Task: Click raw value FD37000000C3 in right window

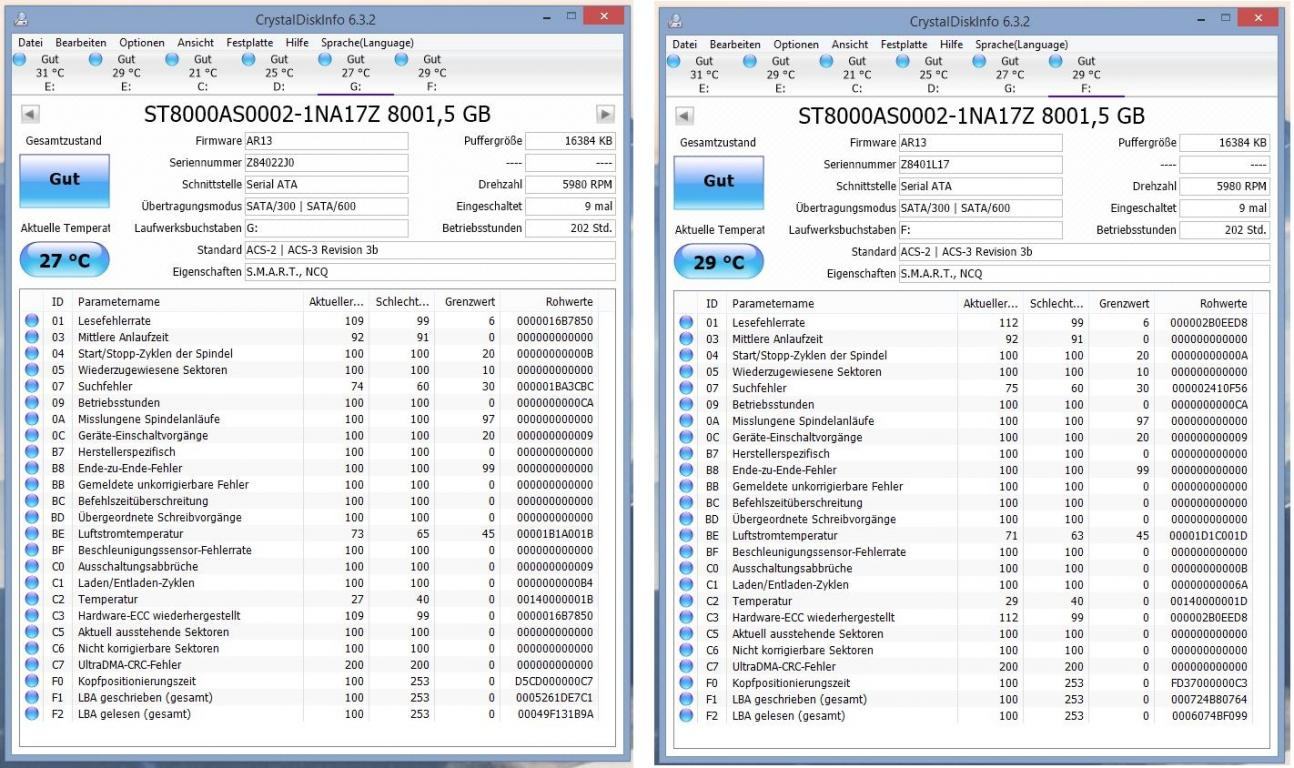Action: coord(1208,683)
